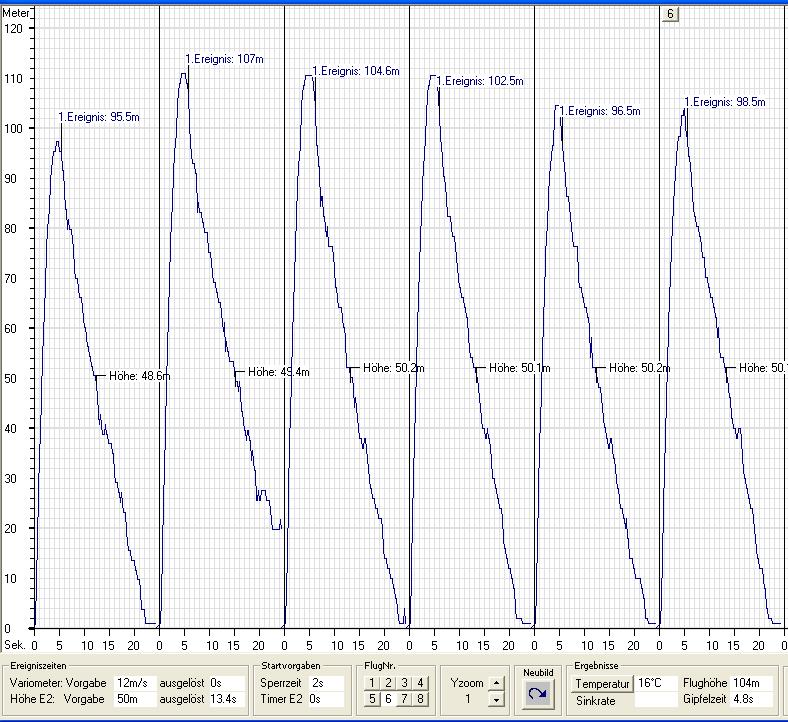Select flight number 2 button
This screenshot has height=722, width=788.
click(388, 683)
